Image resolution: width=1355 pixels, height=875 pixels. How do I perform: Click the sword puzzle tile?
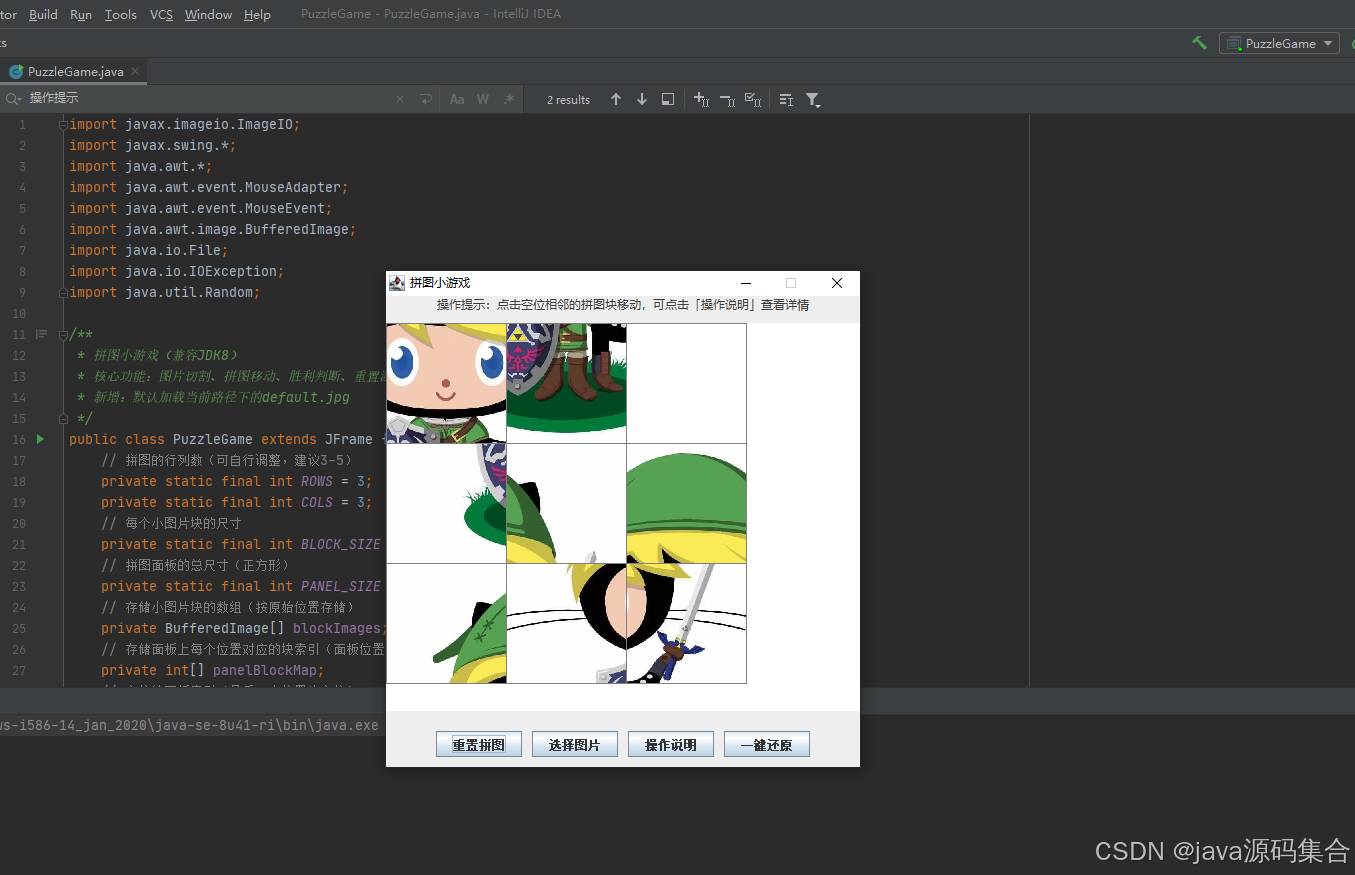click(686, 623)
